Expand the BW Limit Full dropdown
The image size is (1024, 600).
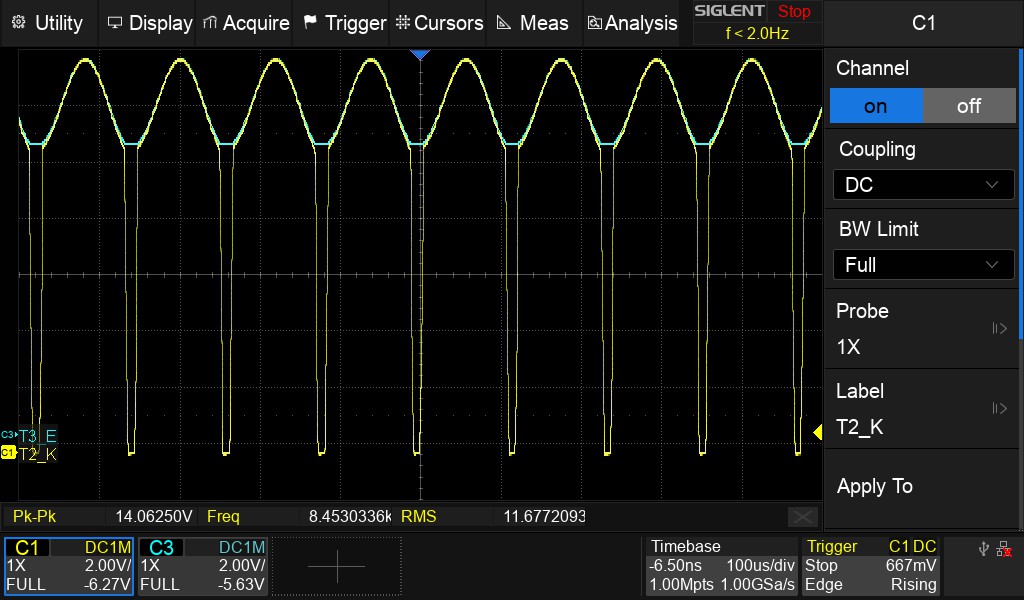point(922,265)
